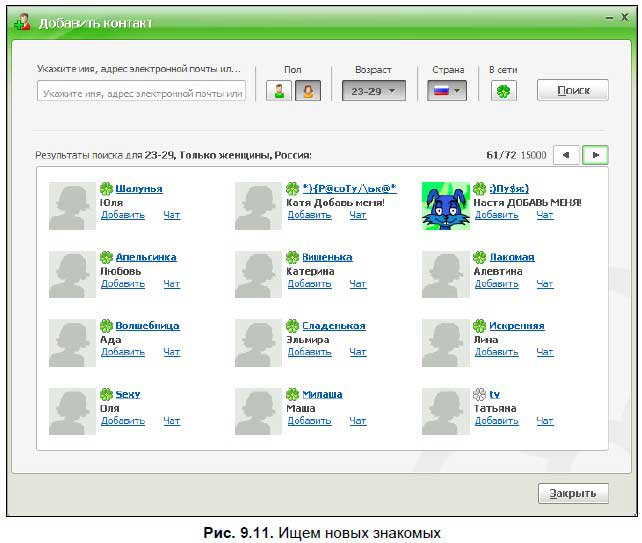Click the add-contact icon in the title bar
Viewport: 642px width, 543px height.
[x=22, y=22]
